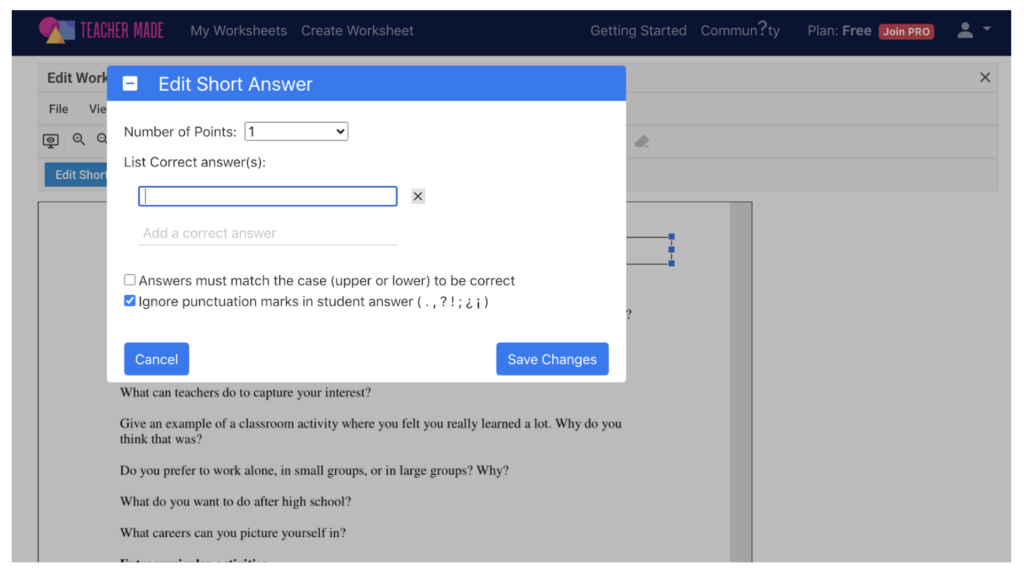Open Create Worksheet page
Viewport: 1024px width, 572px height.
point(357,31)
